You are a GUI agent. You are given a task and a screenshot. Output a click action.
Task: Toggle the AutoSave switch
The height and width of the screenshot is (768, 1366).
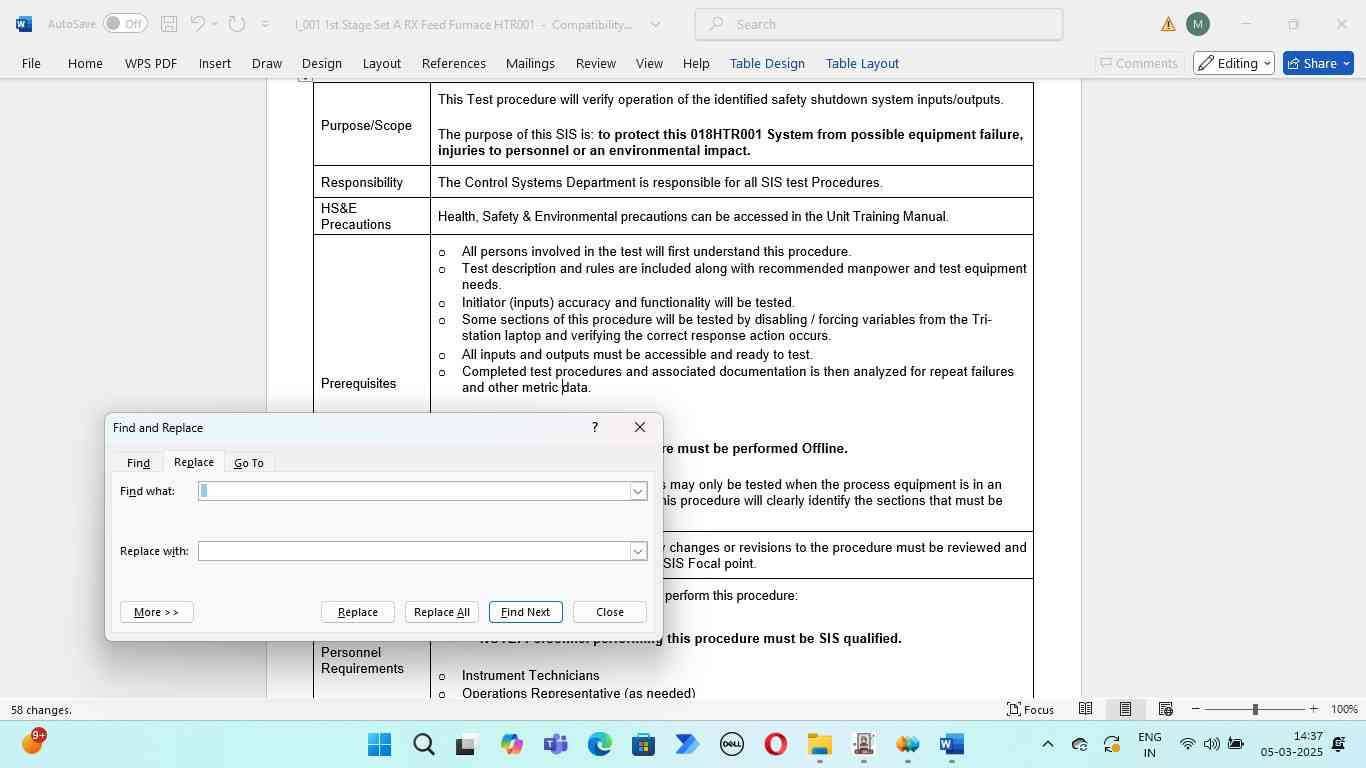coord(125,24)
